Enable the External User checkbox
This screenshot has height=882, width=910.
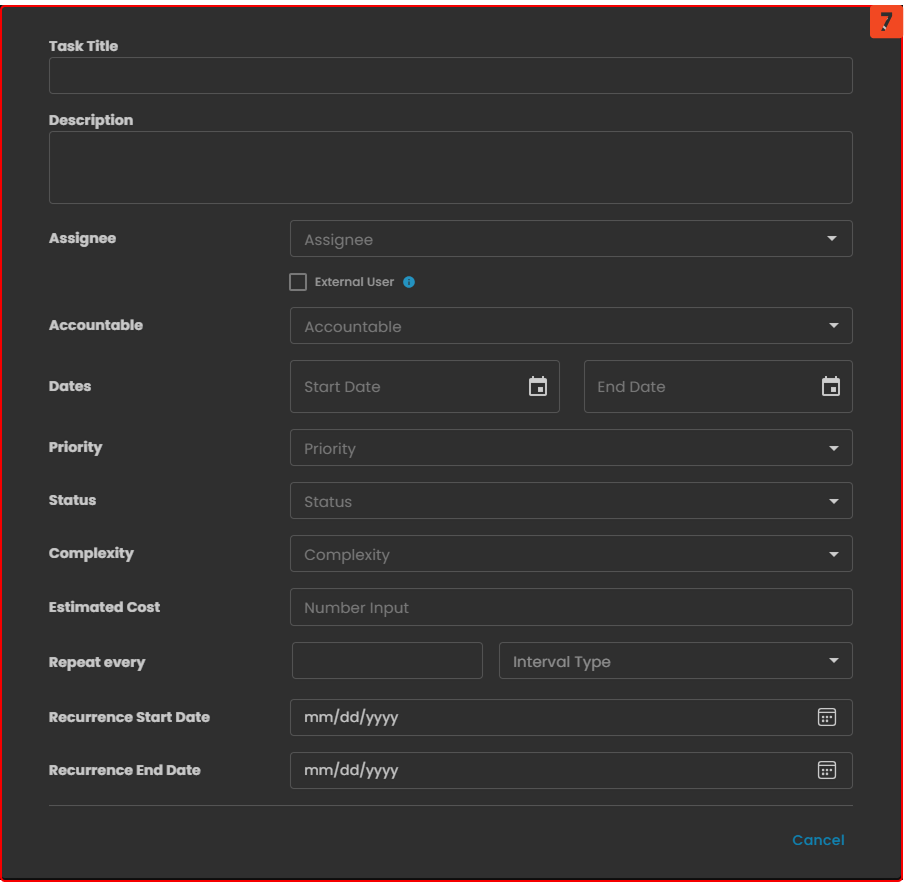point(298,282)
